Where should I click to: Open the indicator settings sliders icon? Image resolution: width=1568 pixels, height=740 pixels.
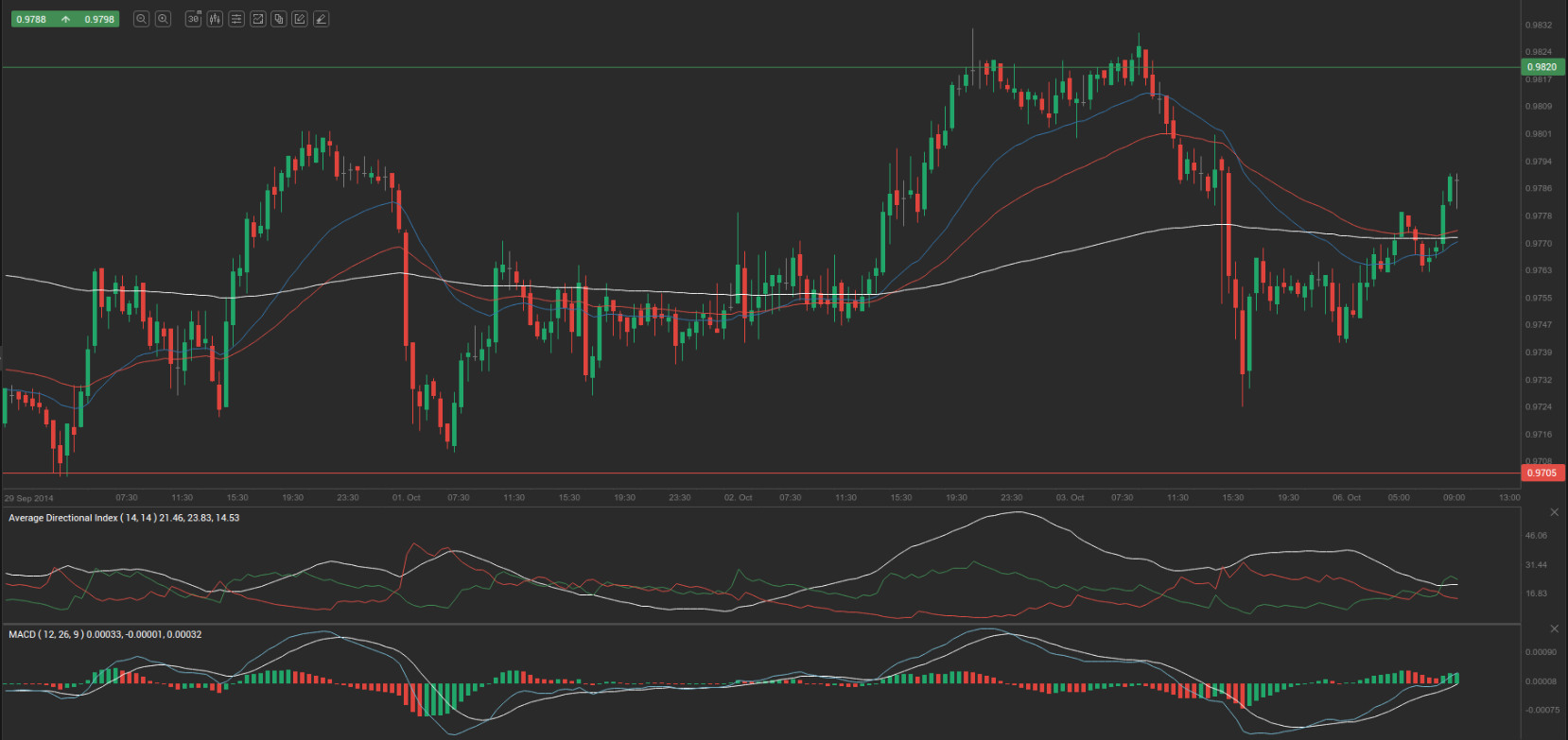point(235,19)
